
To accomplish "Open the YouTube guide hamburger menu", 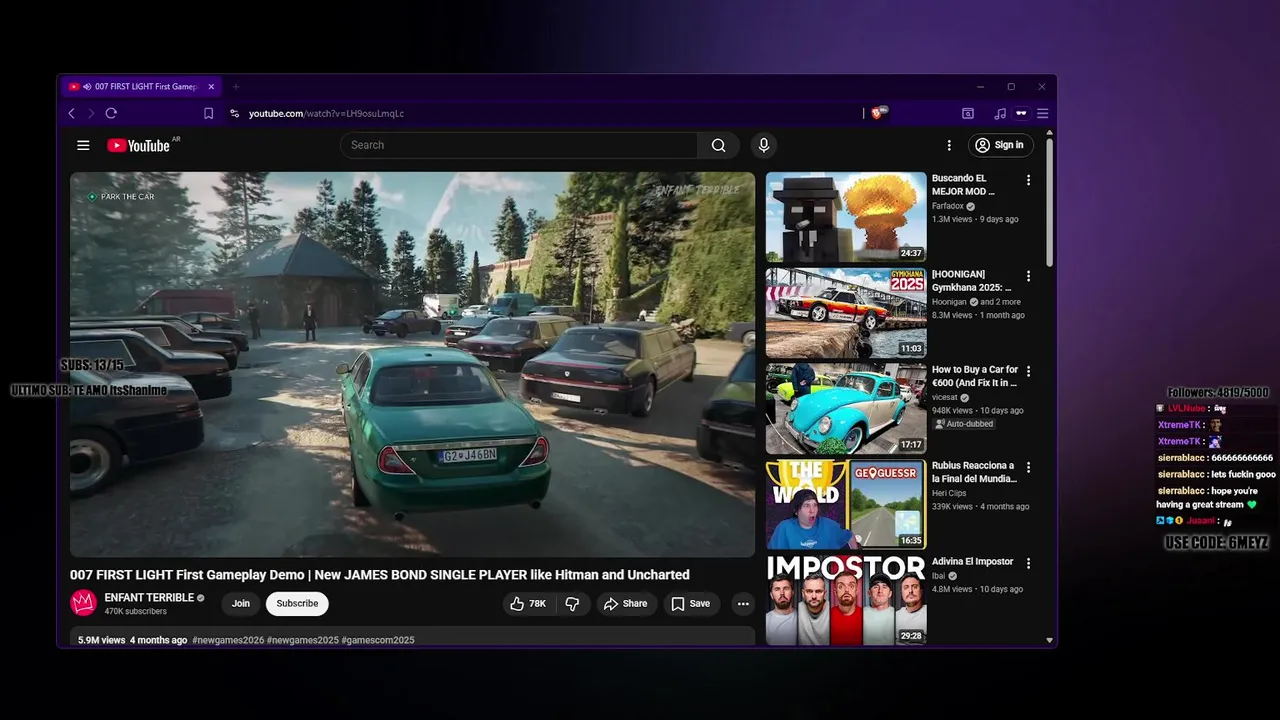I will 83,145.
